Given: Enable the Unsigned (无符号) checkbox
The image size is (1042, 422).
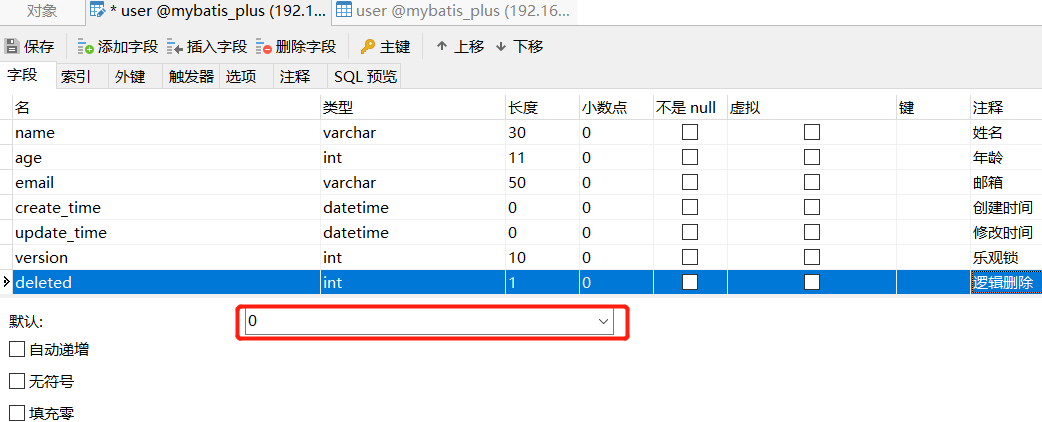Looking at the screenshot, I should tap(17, 381).
